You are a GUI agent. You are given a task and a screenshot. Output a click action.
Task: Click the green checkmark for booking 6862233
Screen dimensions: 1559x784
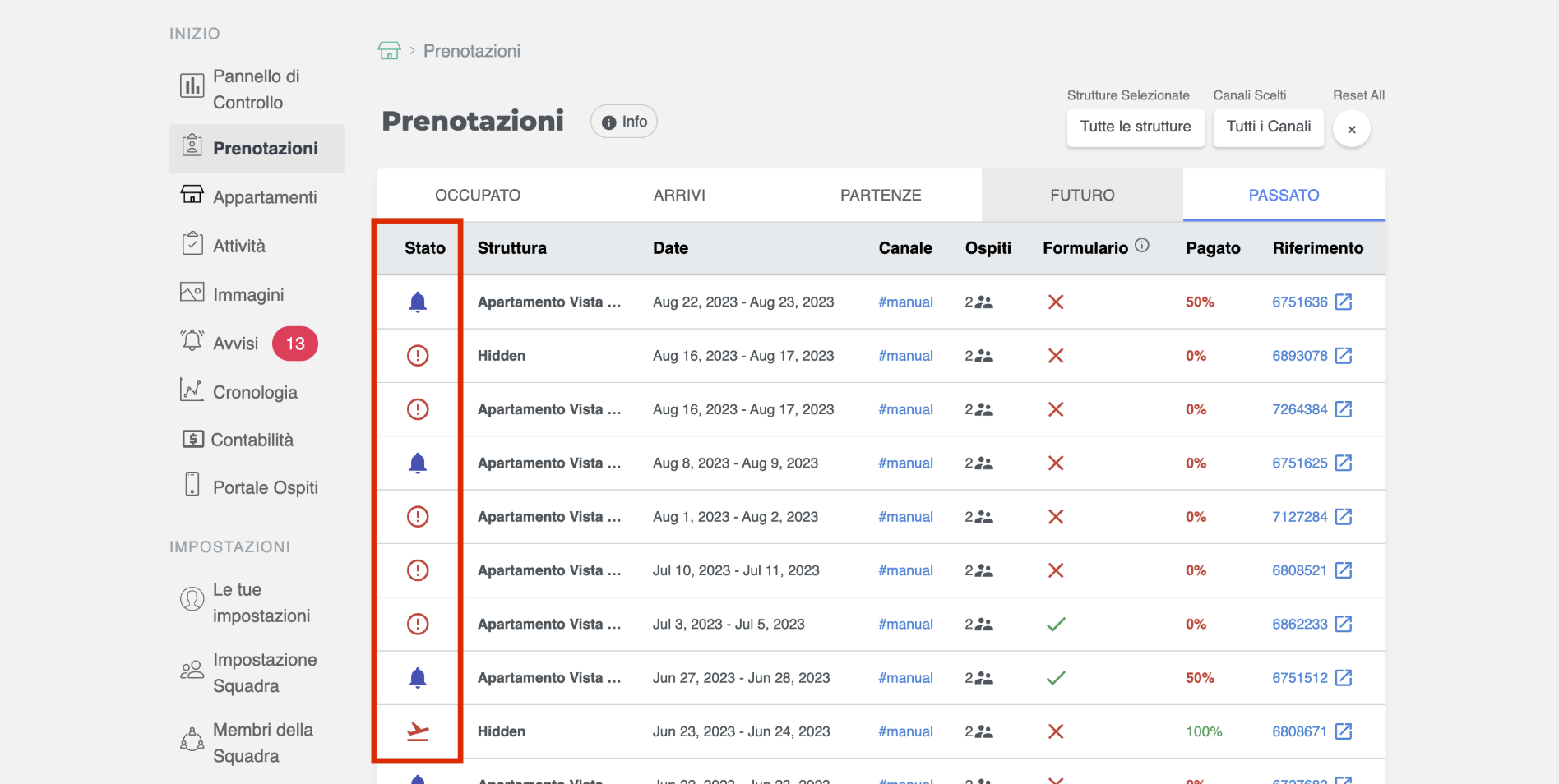(1056, 625)
